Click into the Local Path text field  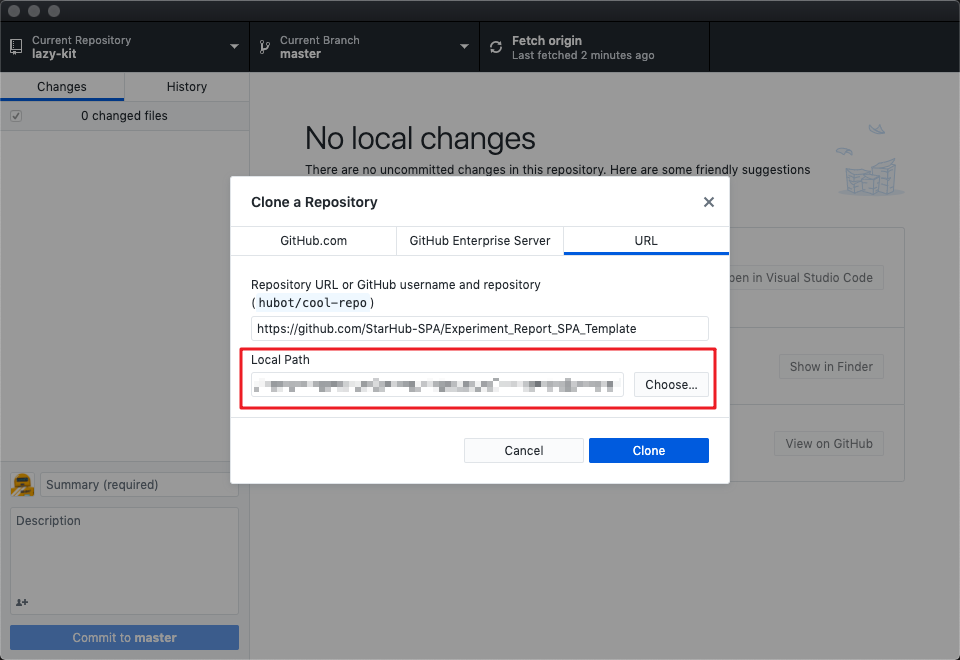[437, 385]
